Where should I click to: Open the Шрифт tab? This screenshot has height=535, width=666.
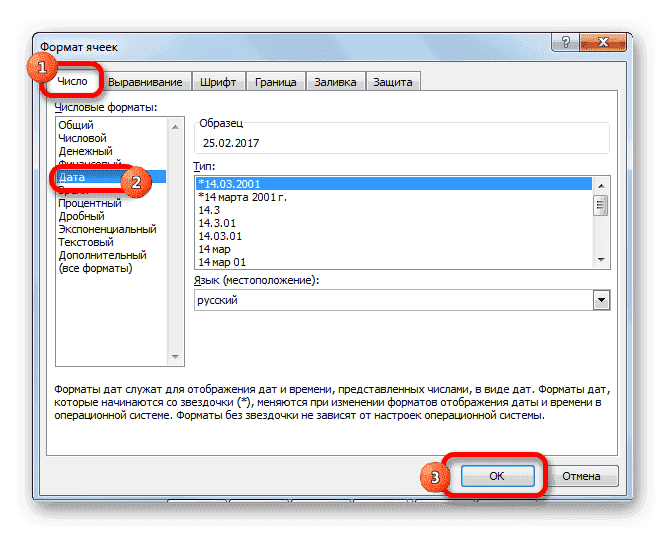coord(218,82)
